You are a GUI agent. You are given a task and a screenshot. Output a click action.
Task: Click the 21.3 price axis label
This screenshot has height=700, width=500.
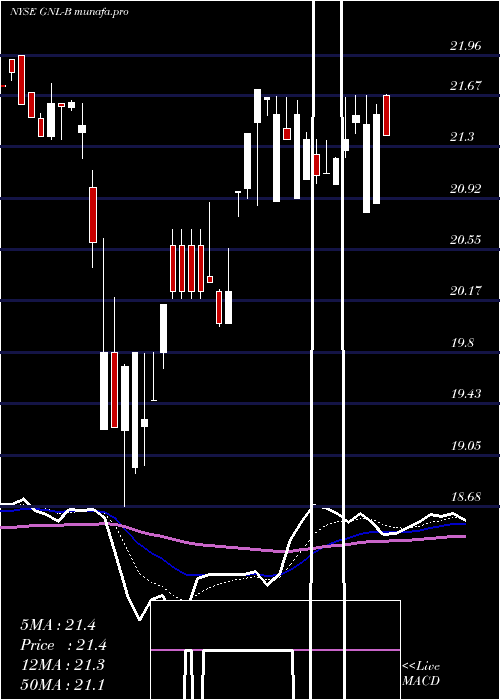(x=462, y=137)
